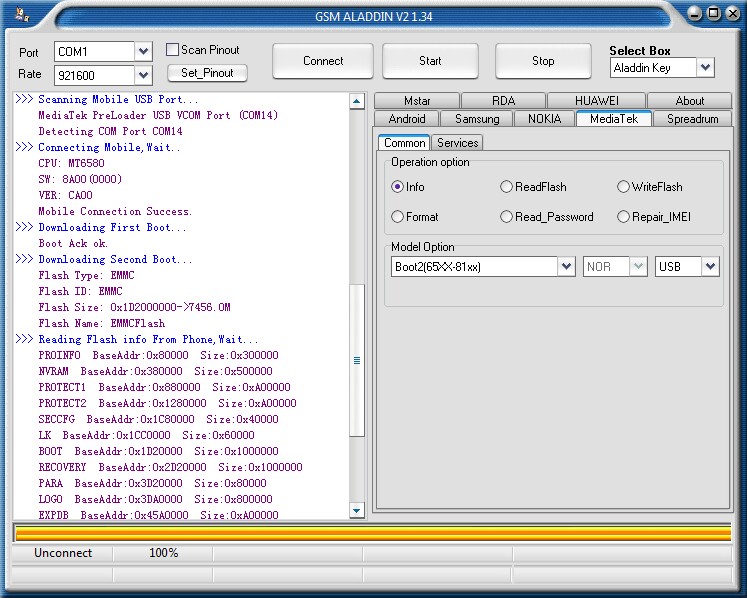Click the '100%' status bar entry
Screen dimensions: 747x598
tap(163, 553)
